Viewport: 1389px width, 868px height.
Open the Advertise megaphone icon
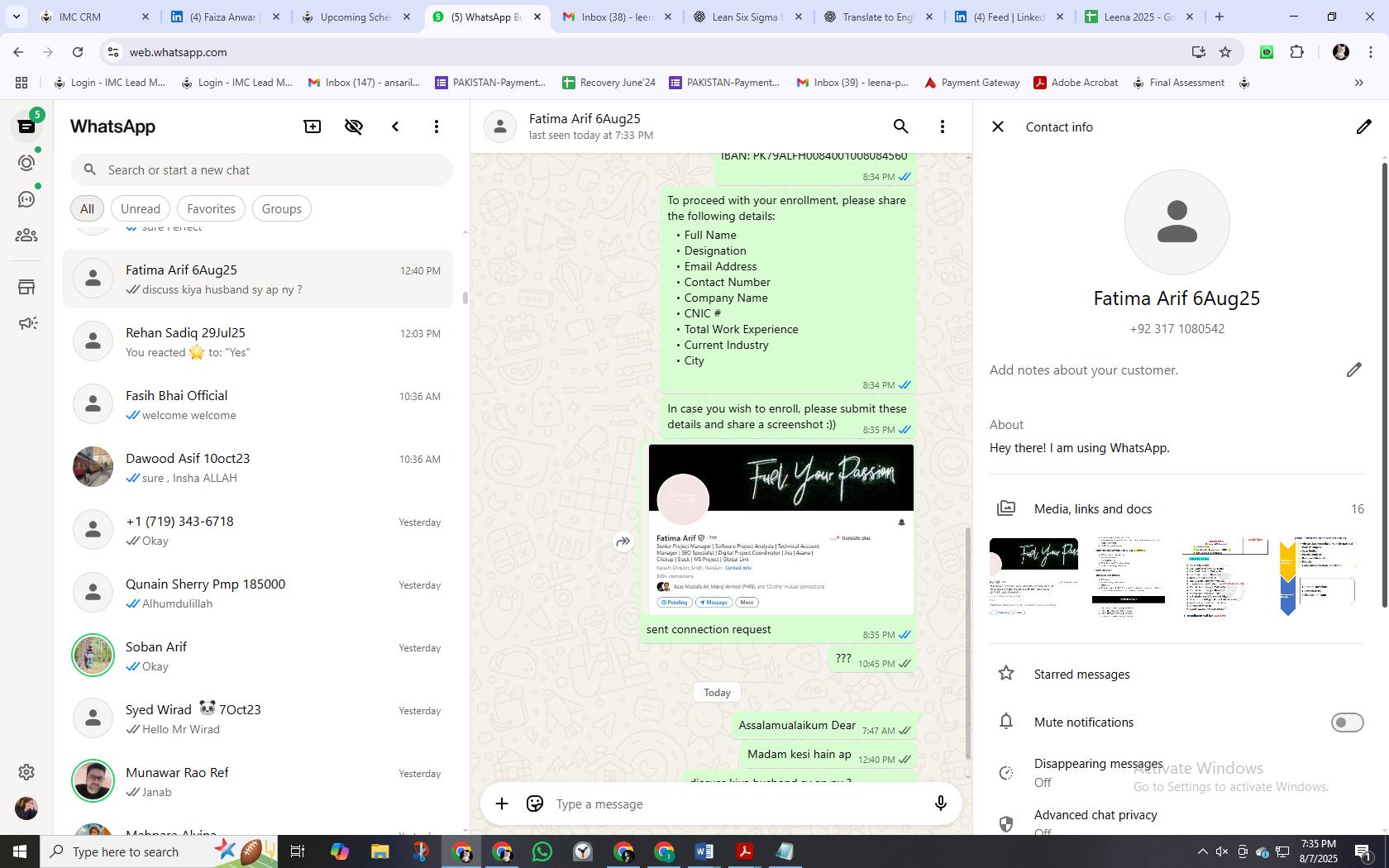tap(26, 323)
